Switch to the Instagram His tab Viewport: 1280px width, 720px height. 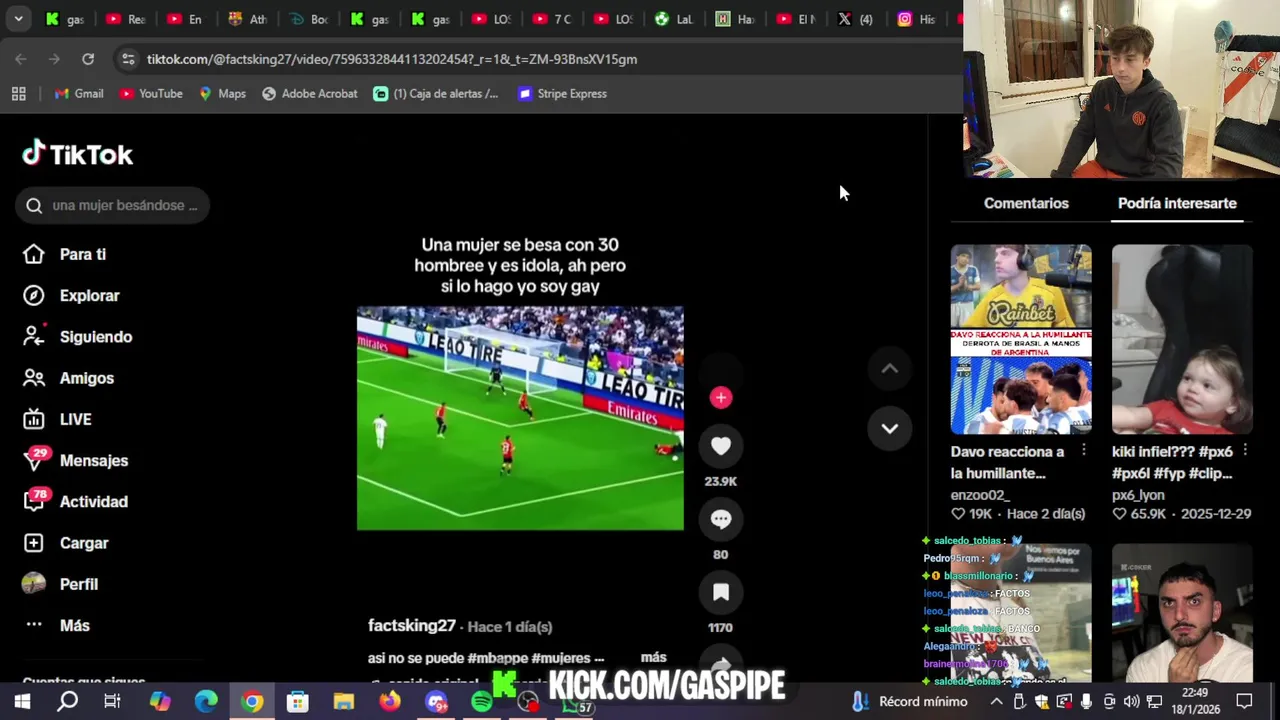(x=916, y=19)
